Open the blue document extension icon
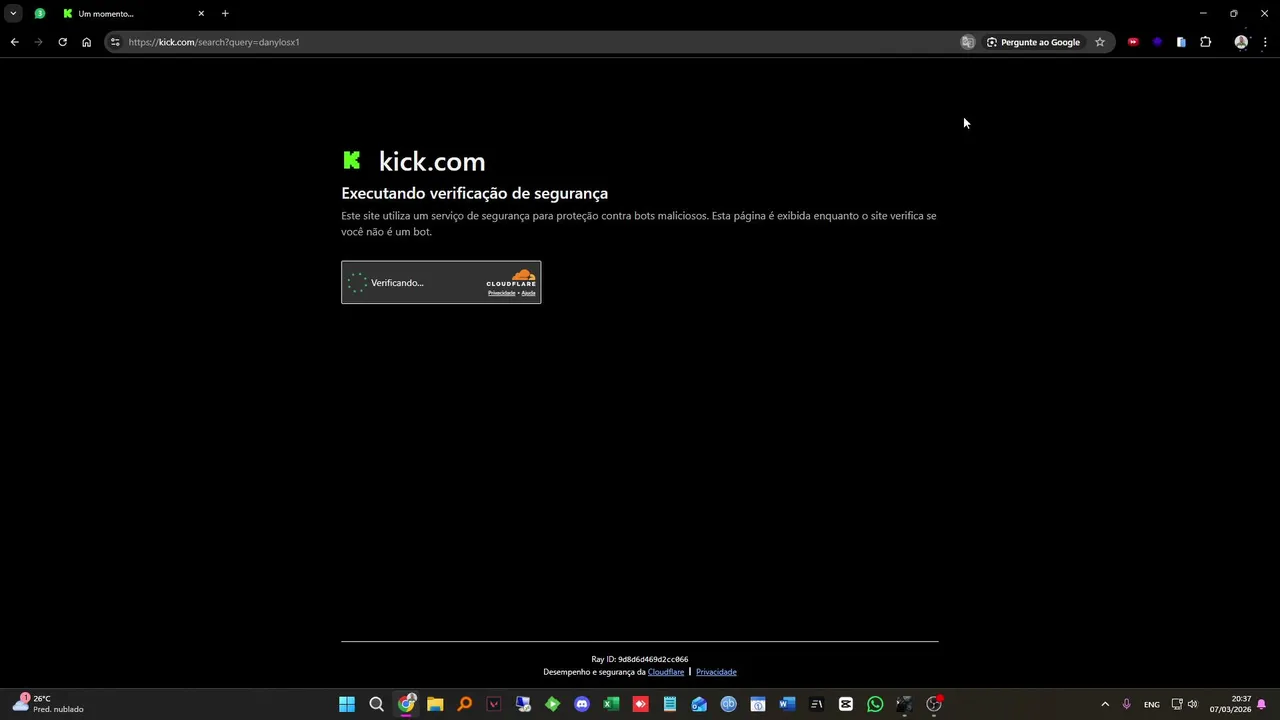Image resolution: width=1280 pixels, height=720 pixels. 1181,42
